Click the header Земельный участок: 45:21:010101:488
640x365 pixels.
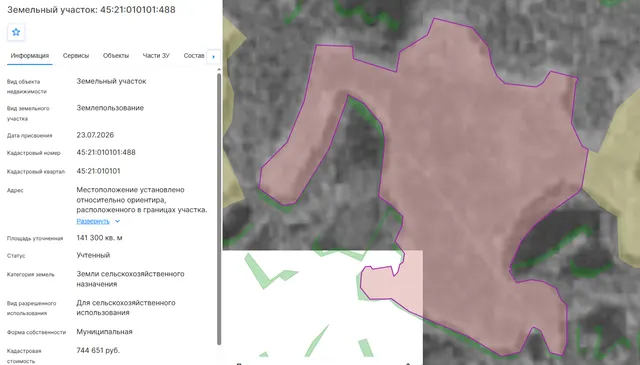pyautogui.click(x=91, y=9)
